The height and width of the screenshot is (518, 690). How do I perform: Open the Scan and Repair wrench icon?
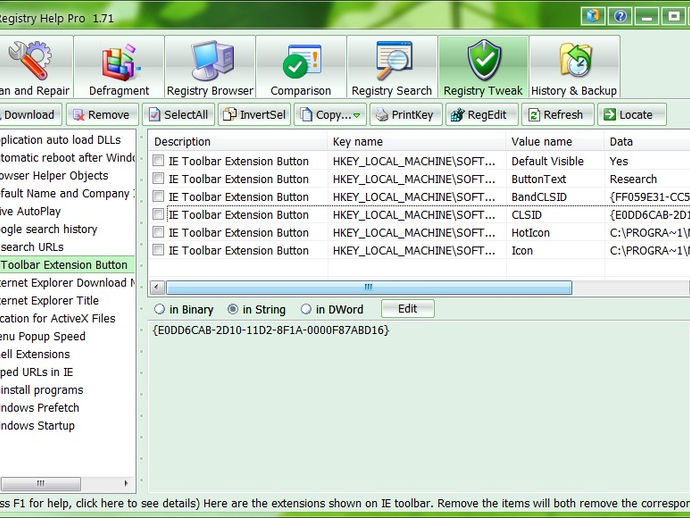(29, 61)
